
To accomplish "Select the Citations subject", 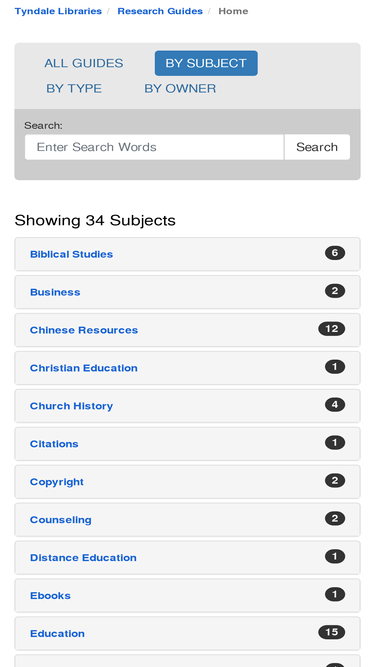I will coord(54,444).
